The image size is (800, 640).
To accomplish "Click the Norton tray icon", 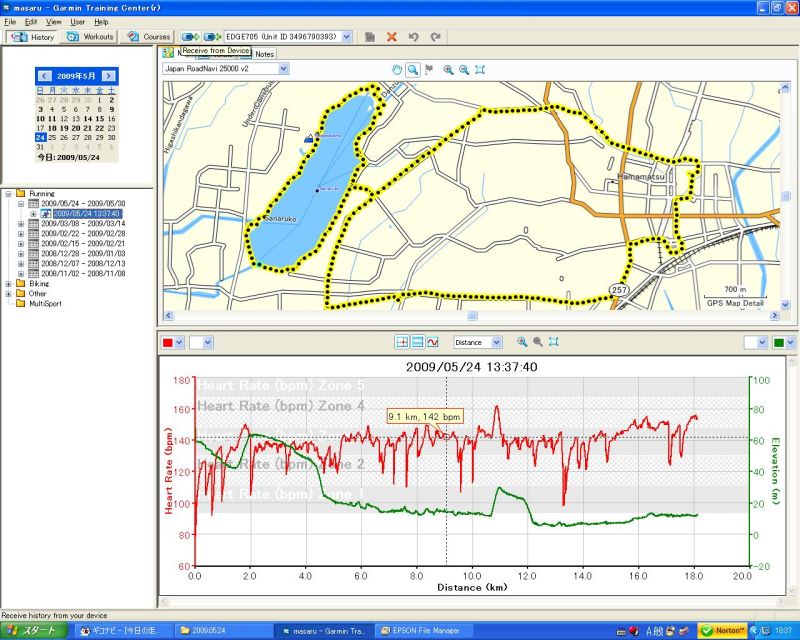I will (x=721, y=630).
